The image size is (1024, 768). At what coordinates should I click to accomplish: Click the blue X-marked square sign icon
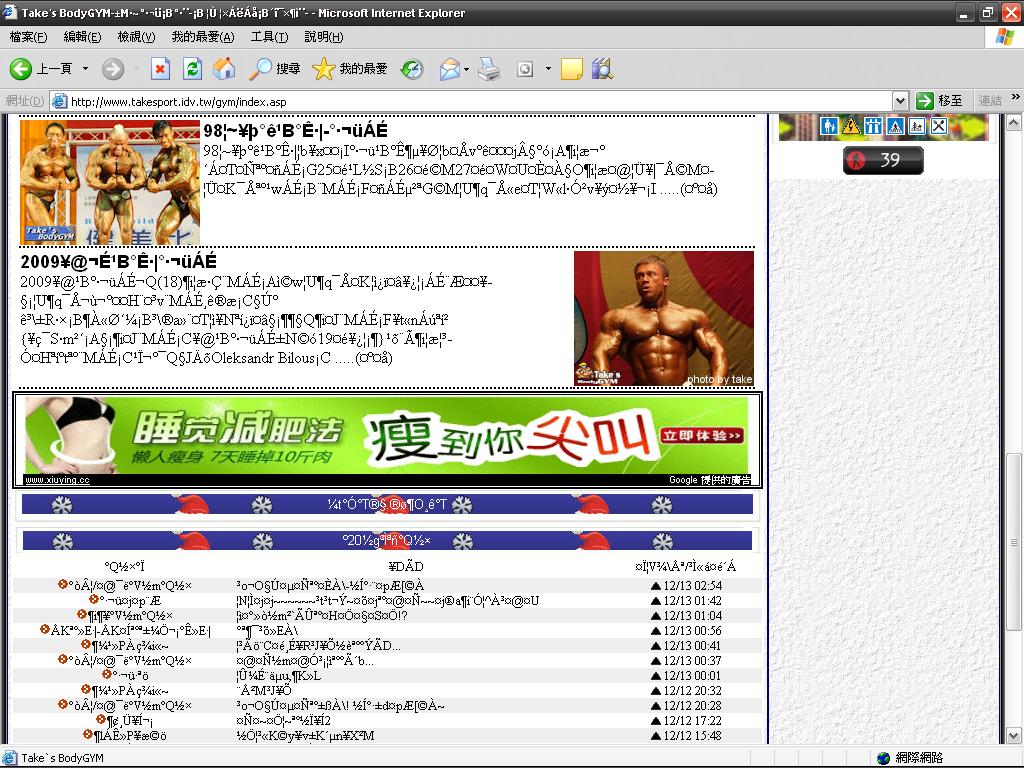click(938, 125)
